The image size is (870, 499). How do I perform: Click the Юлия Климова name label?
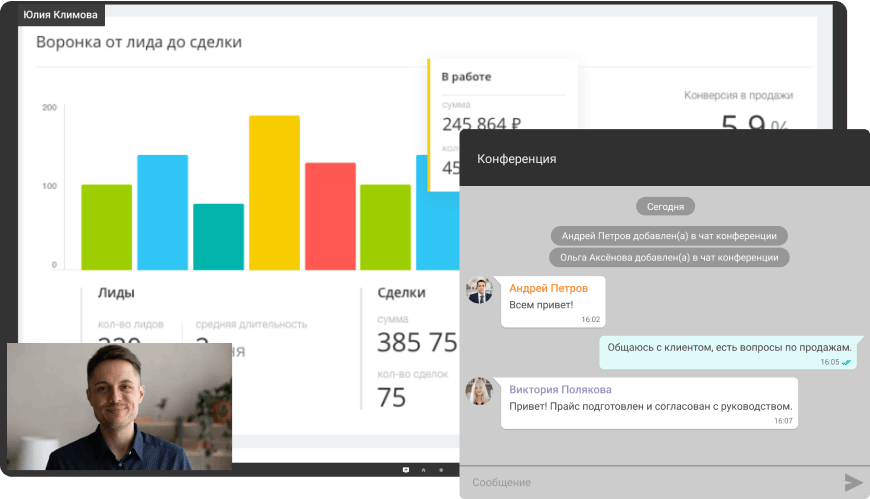click(62, 15)
